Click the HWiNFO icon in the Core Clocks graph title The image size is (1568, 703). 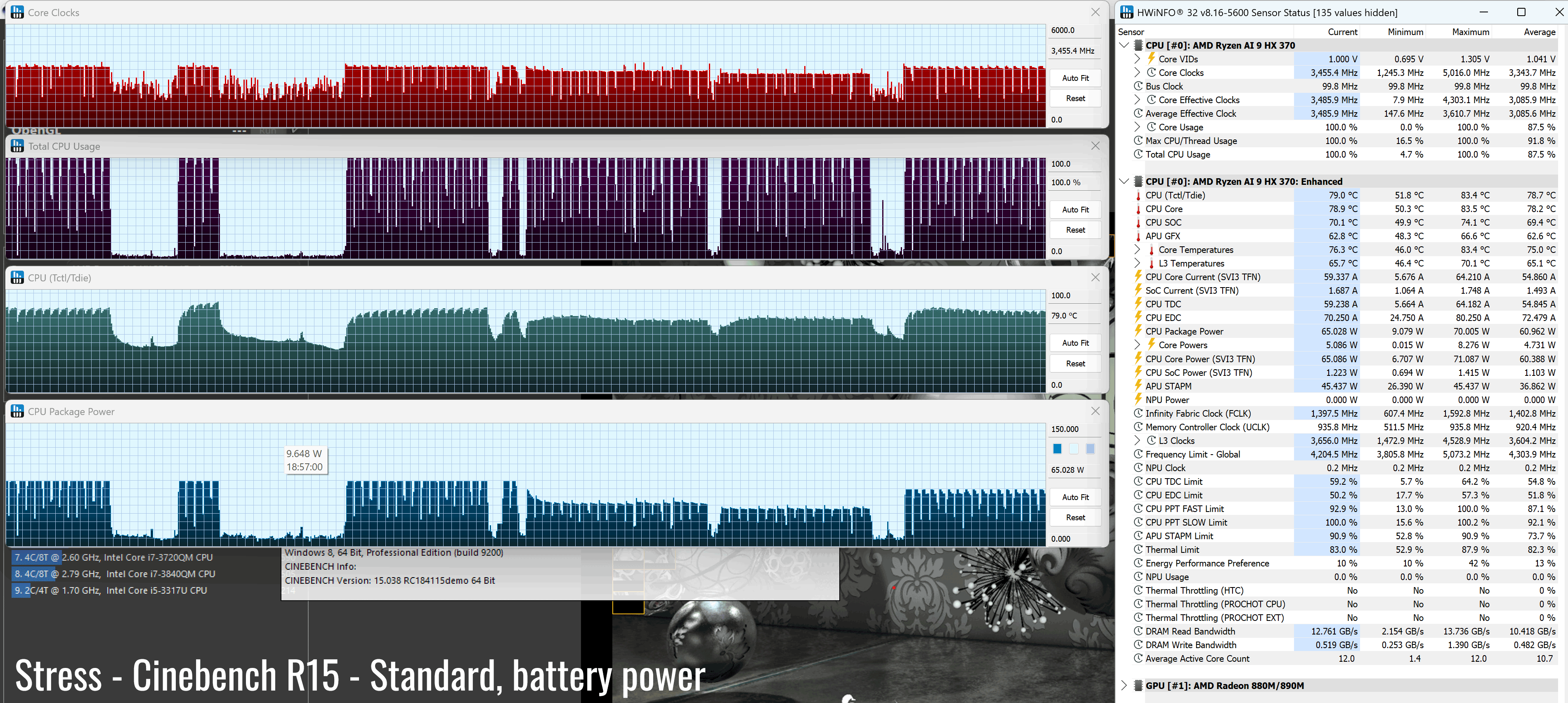(17, 12)
